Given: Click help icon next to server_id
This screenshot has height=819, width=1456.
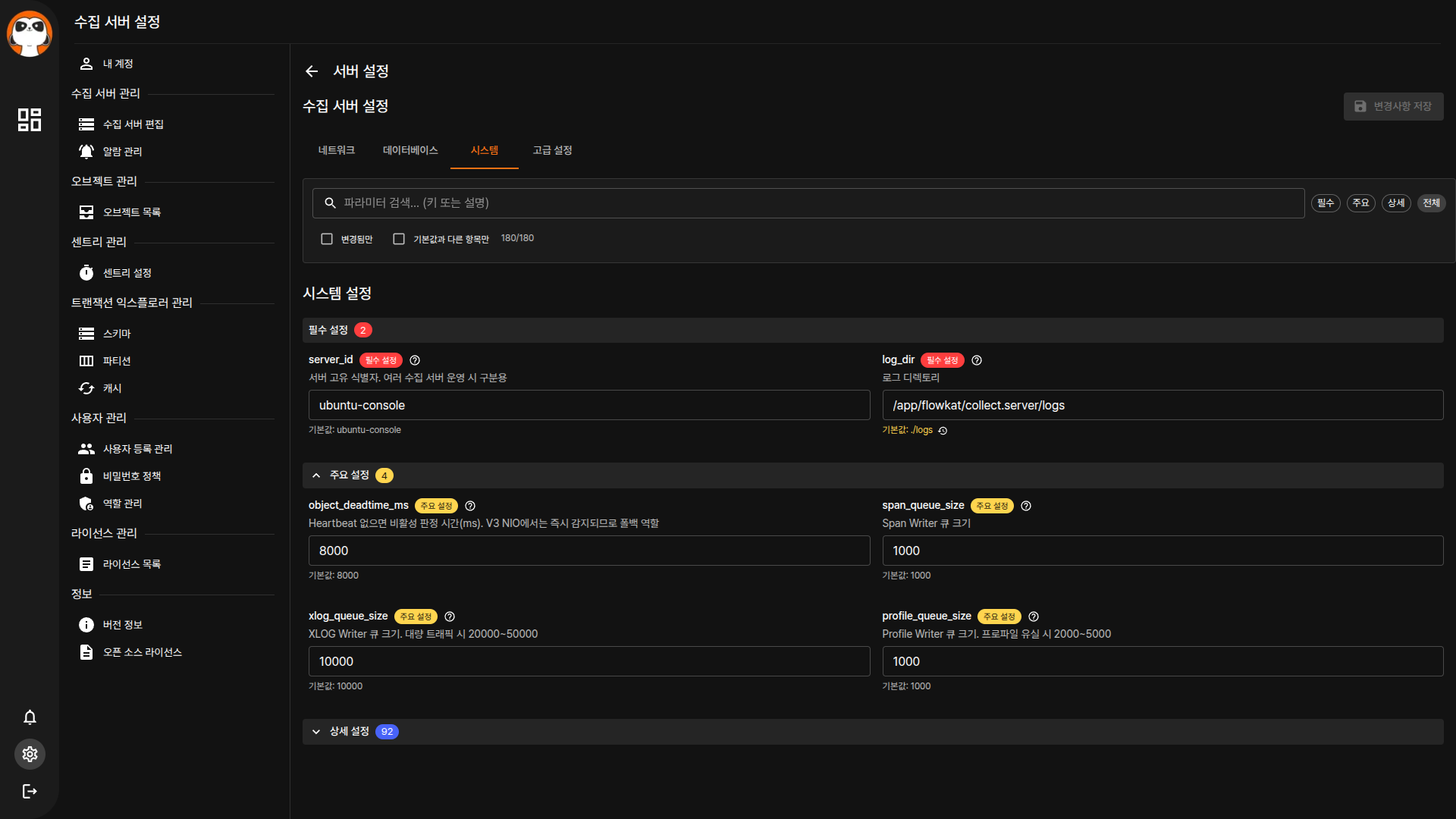Looking at the screenshot, I should (415, 360).
